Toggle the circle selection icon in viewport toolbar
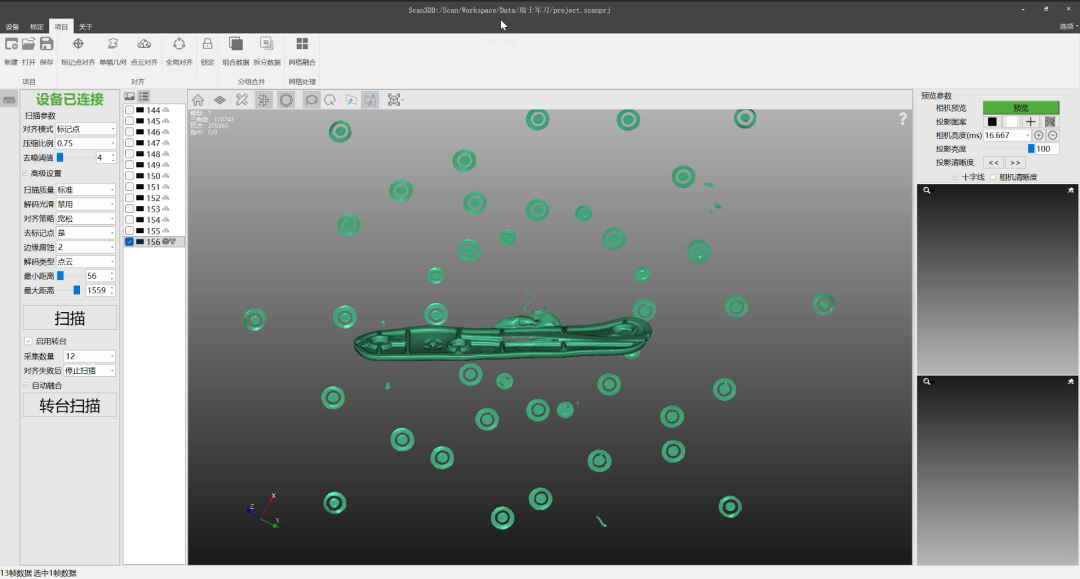 click(x=286, y=100)
